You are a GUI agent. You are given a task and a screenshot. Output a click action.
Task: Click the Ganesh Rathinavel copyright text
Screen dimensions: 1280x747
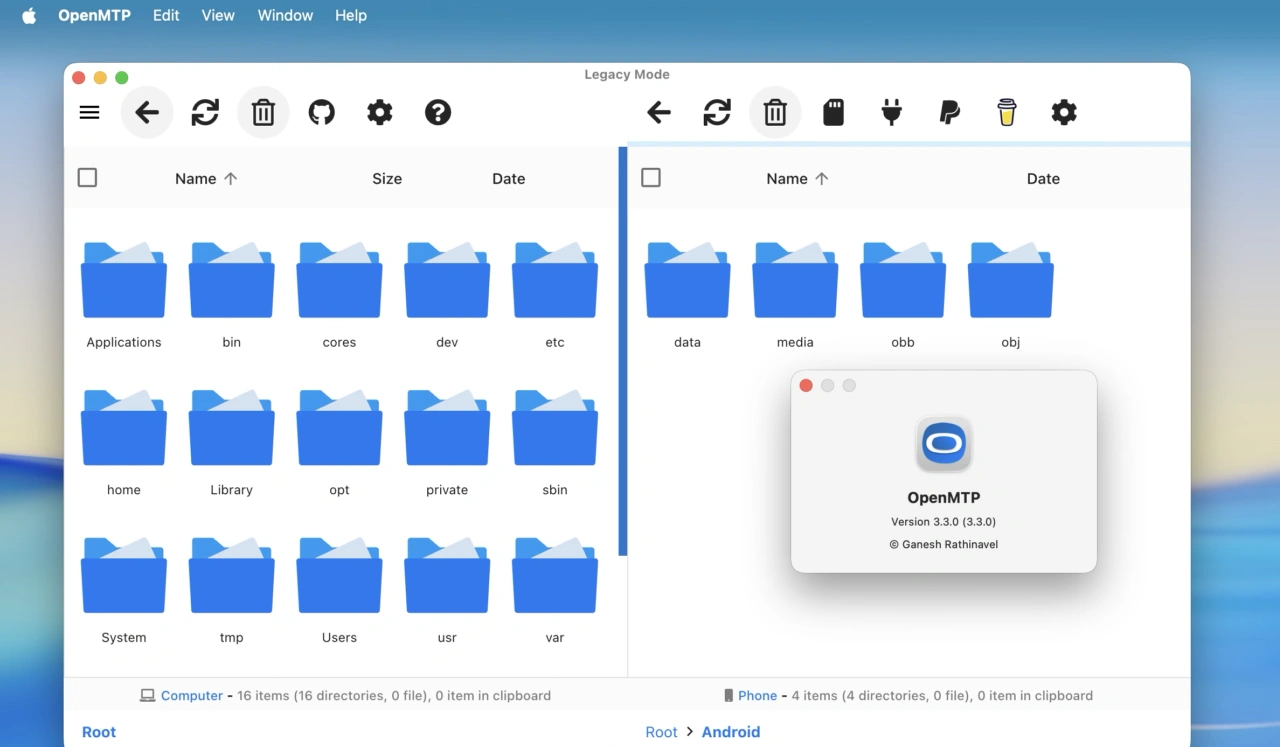[x=943, y=545]
